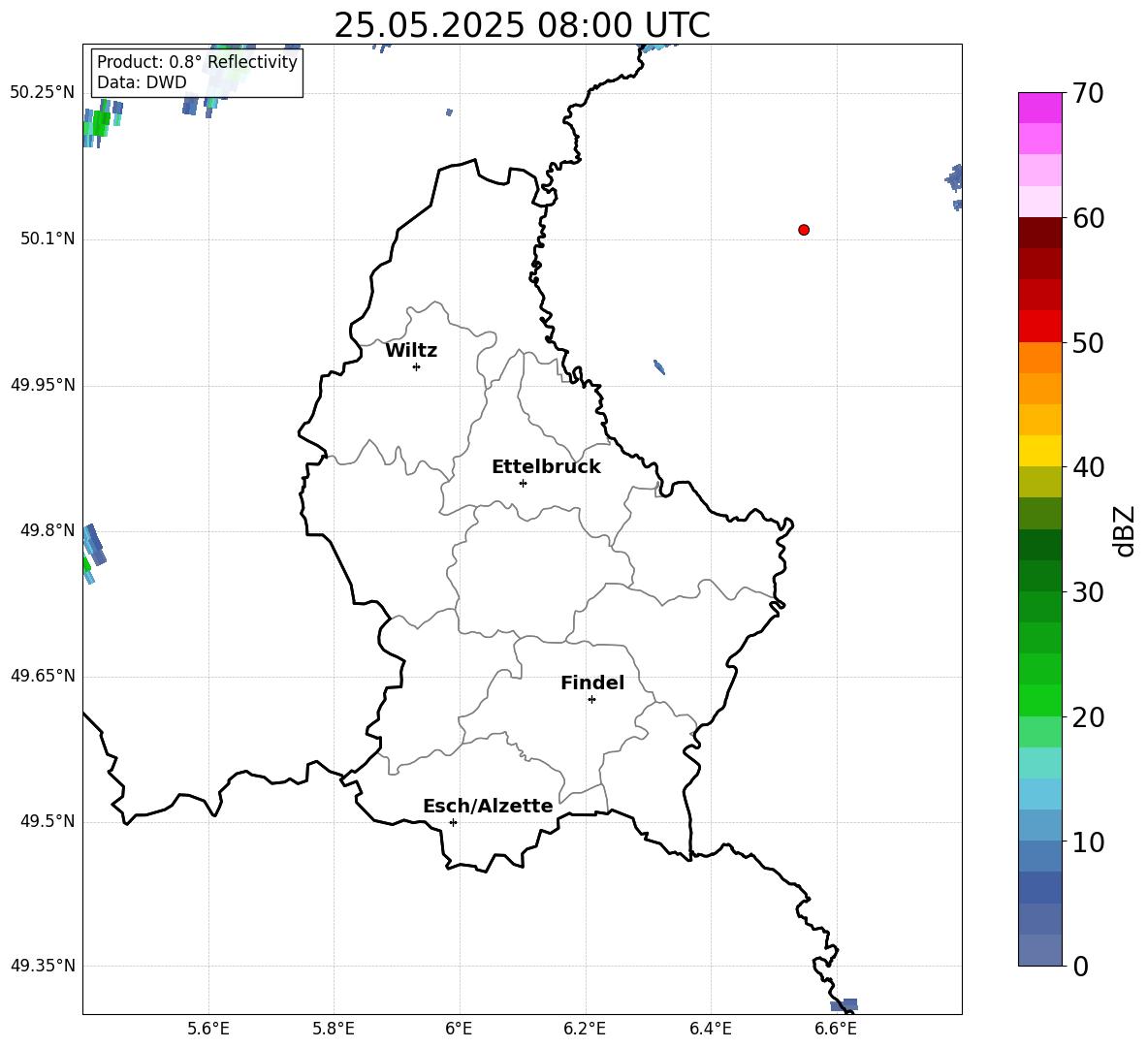Select the Esch/Alzette city label
The image size is (1148, 1048).
tap(489, 806)
